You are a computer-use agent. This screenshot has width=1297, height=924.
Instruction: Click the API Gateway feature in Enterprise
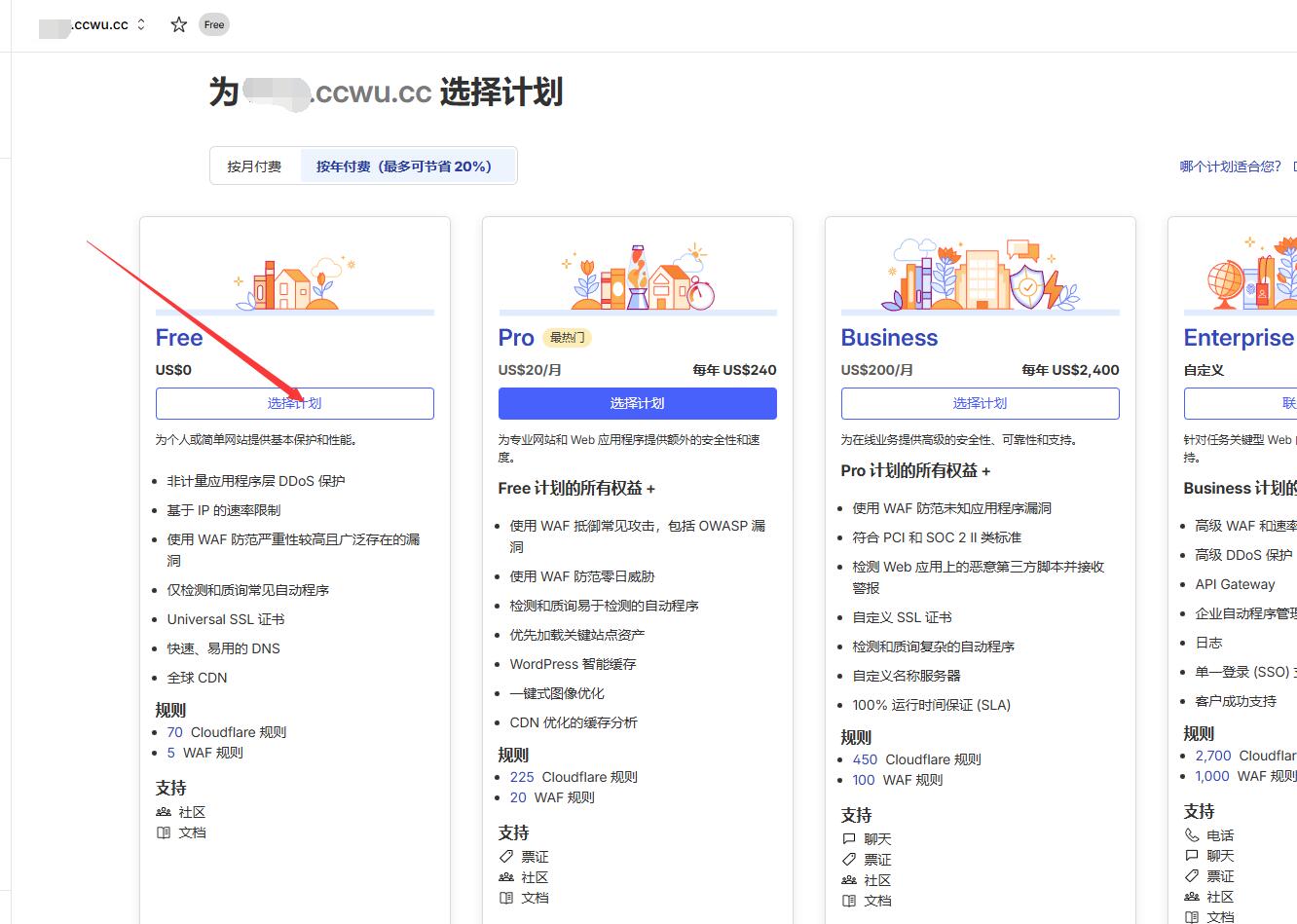(x=1235, y=584)
